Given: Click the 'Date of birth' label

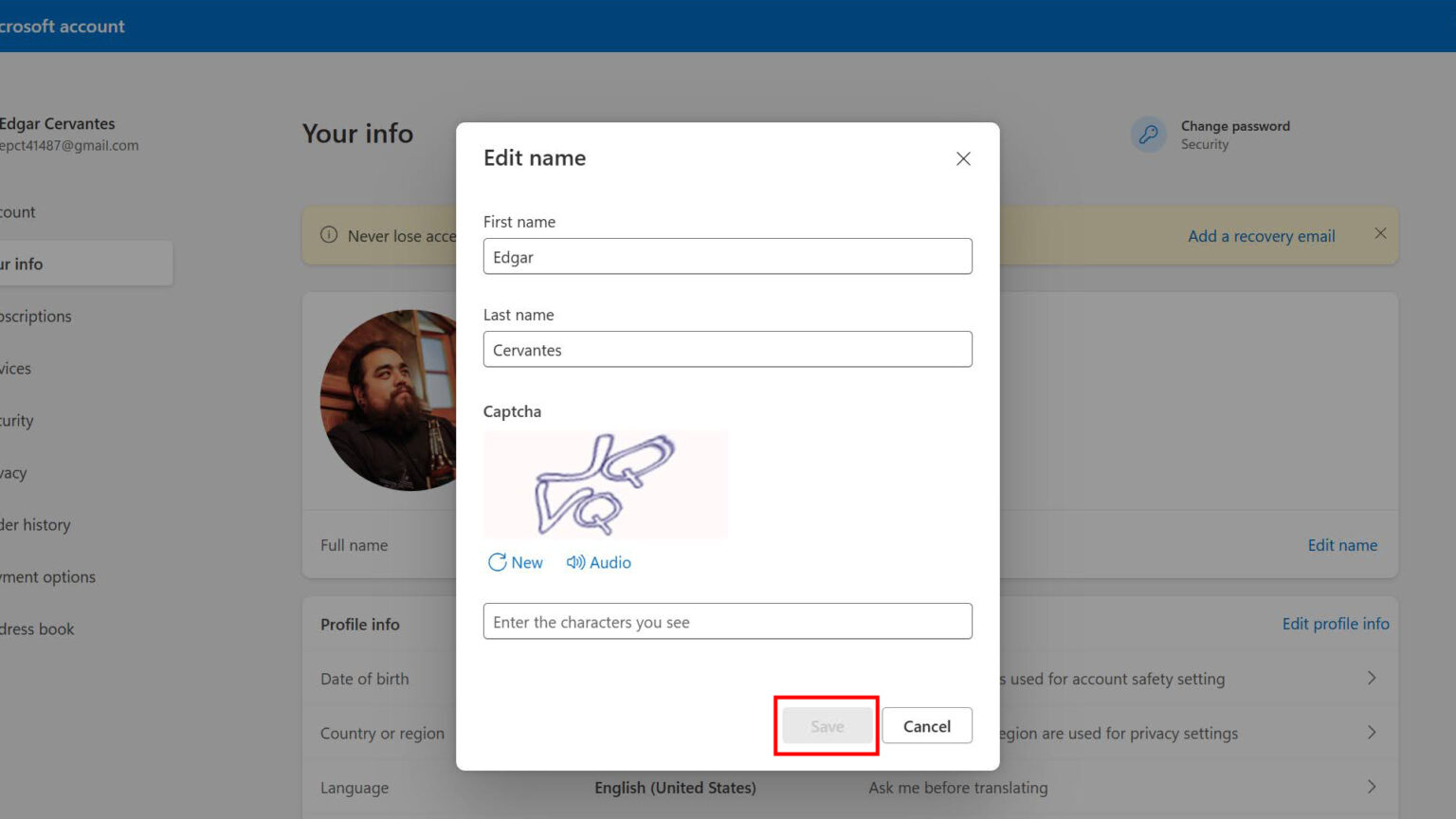Looking at the screenshot, I should (365, 679).
